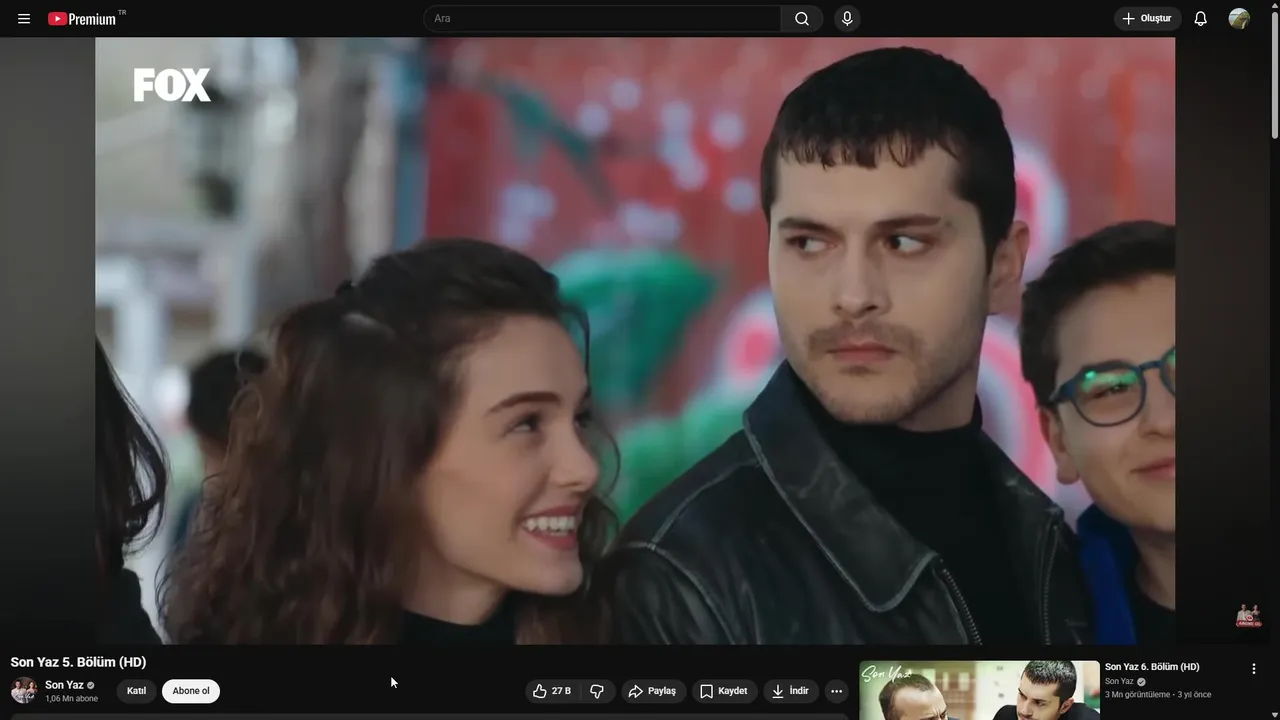Share the video via Paylaş
This screenshot has height=720, width=1280.
653,691
